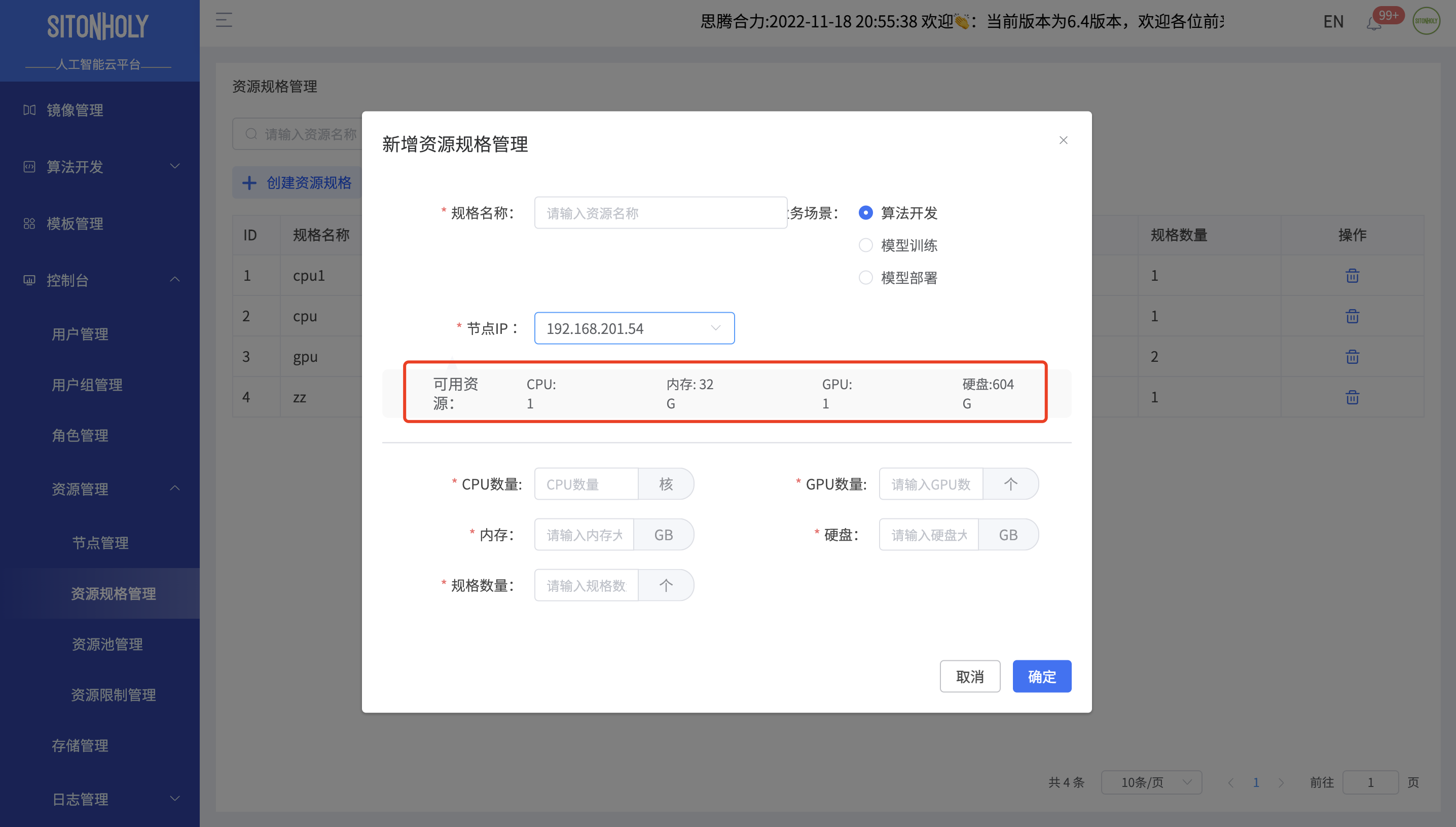Click the 创建资源规格 button
Viewport: 1456px width, 827px height.
click(297, 182)
